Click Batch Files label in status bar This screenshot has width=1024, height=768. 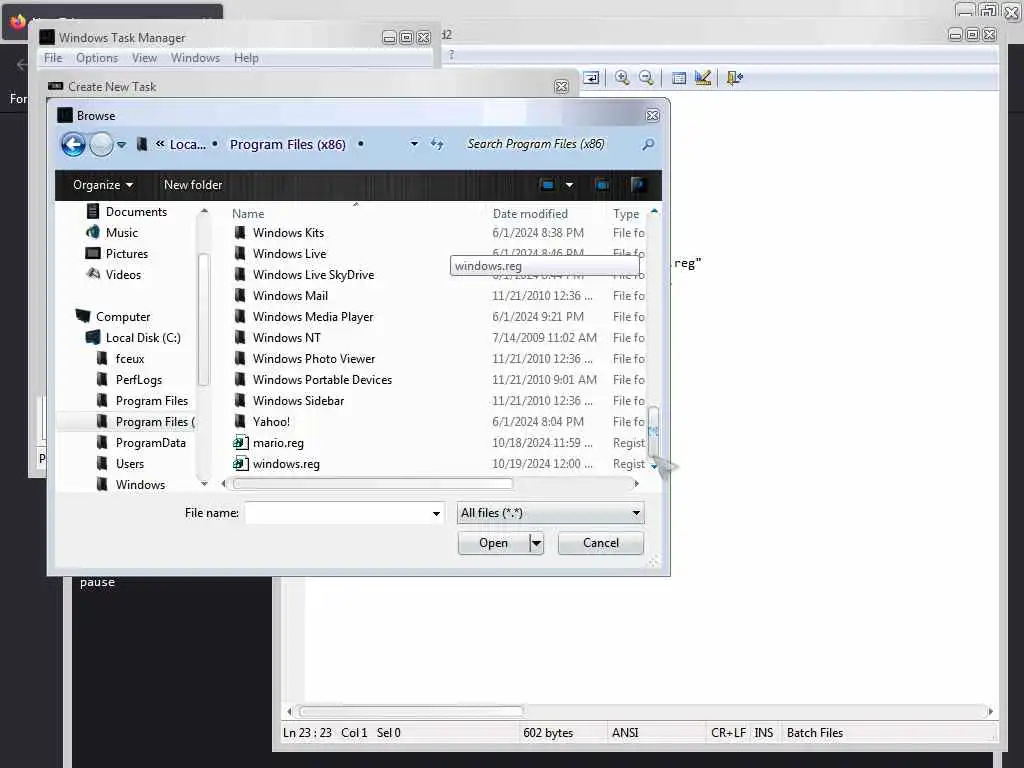tap(814, 733)
